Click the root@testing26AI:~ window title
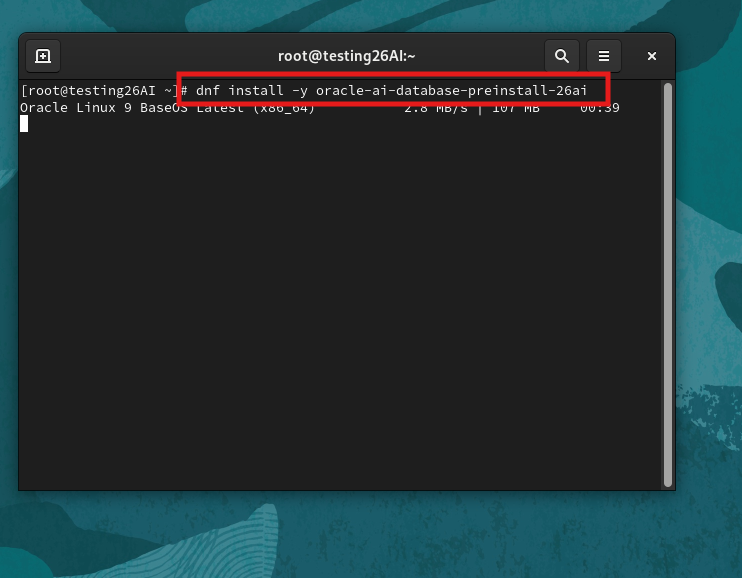This screenshot has width=742, height=578. tap(347, 56)
